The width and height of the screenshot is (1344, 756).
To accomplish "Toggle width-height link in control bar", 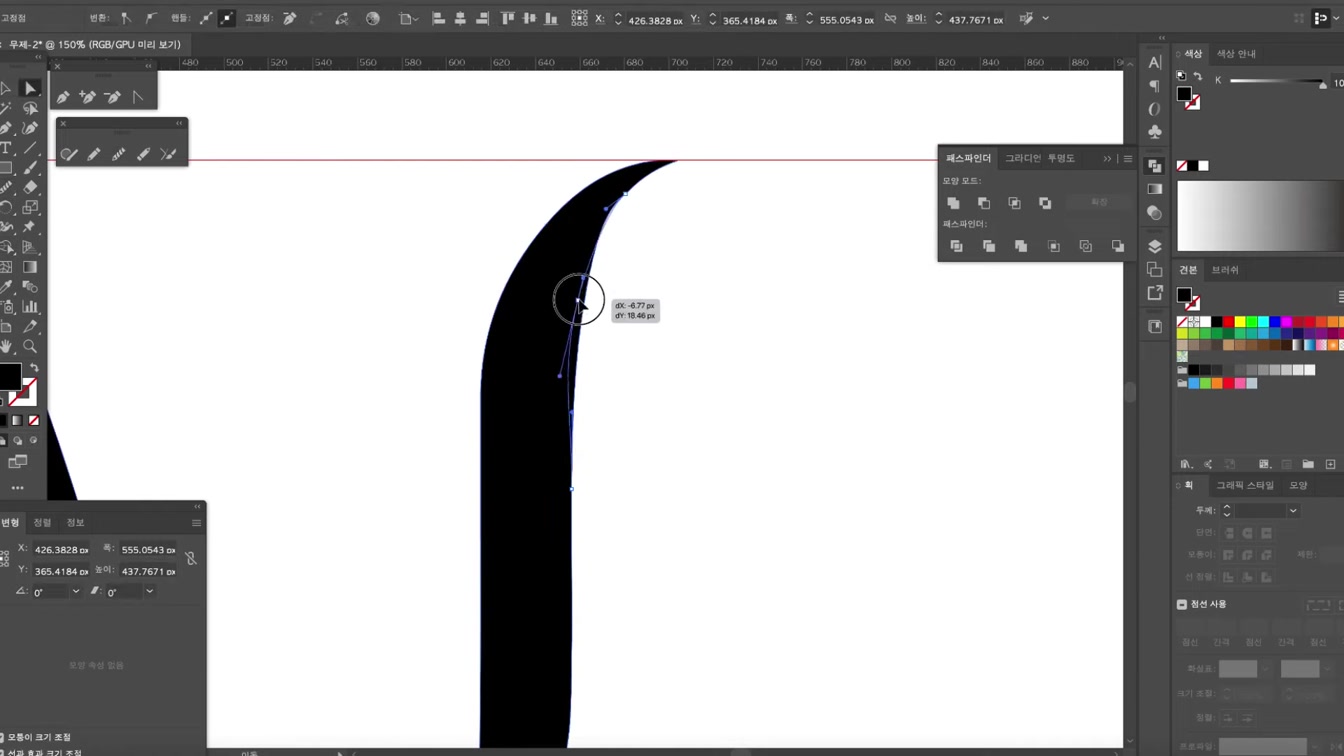I will [890, 19].
